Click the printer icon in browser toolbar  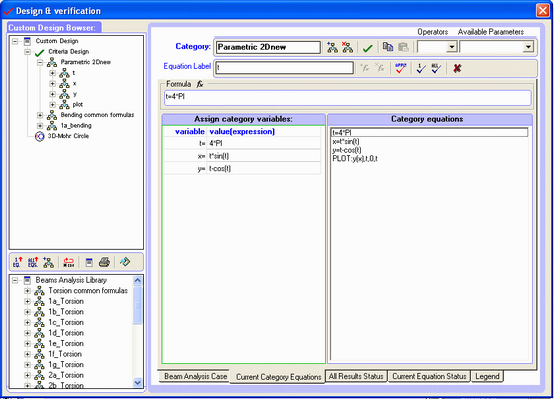coord(104,262)
